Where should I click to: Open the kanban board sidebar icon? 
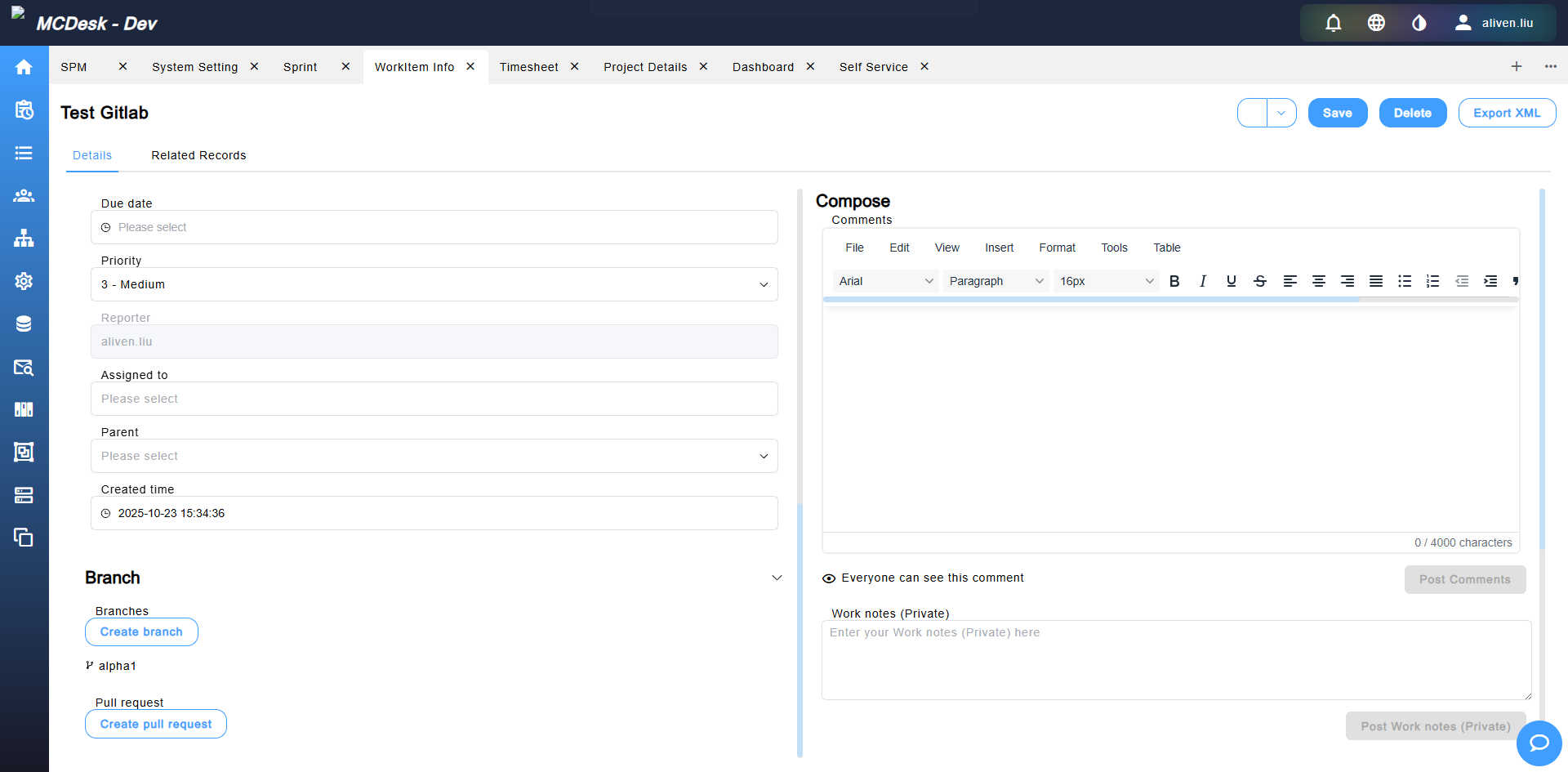(x=24, y=409)
